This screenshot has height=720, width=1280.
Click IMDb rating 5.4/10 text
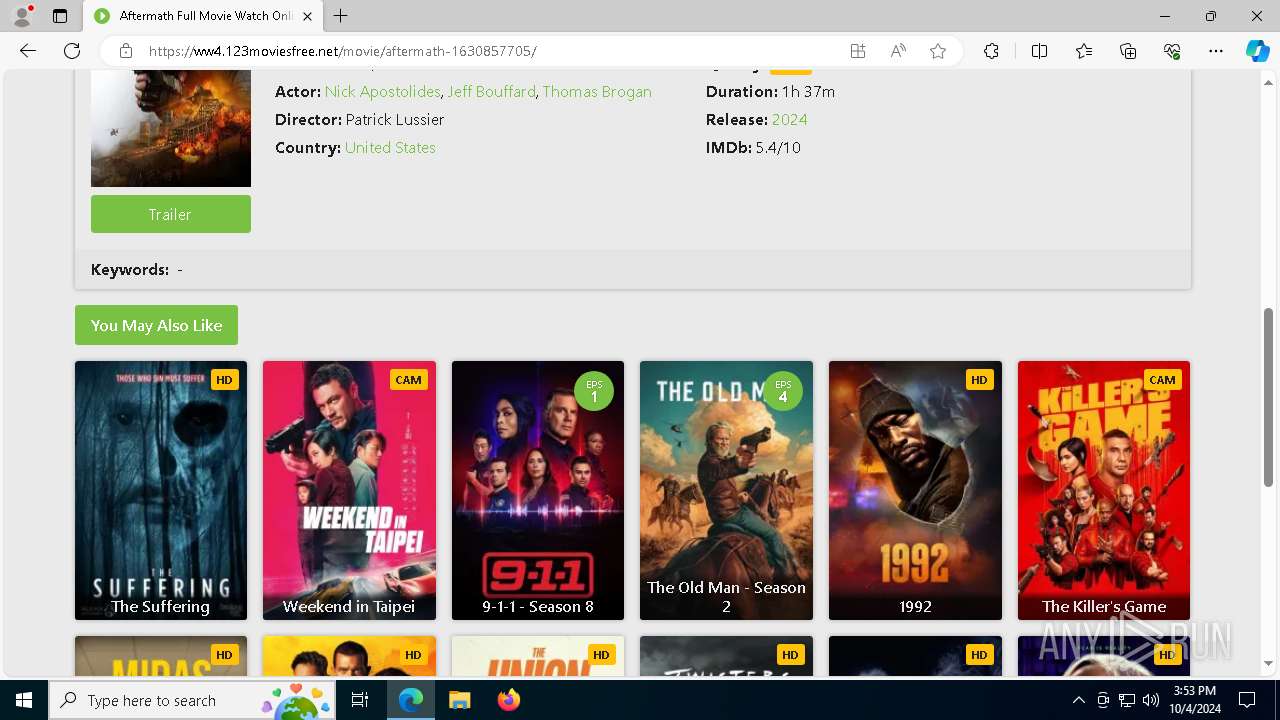click(778, 147)
